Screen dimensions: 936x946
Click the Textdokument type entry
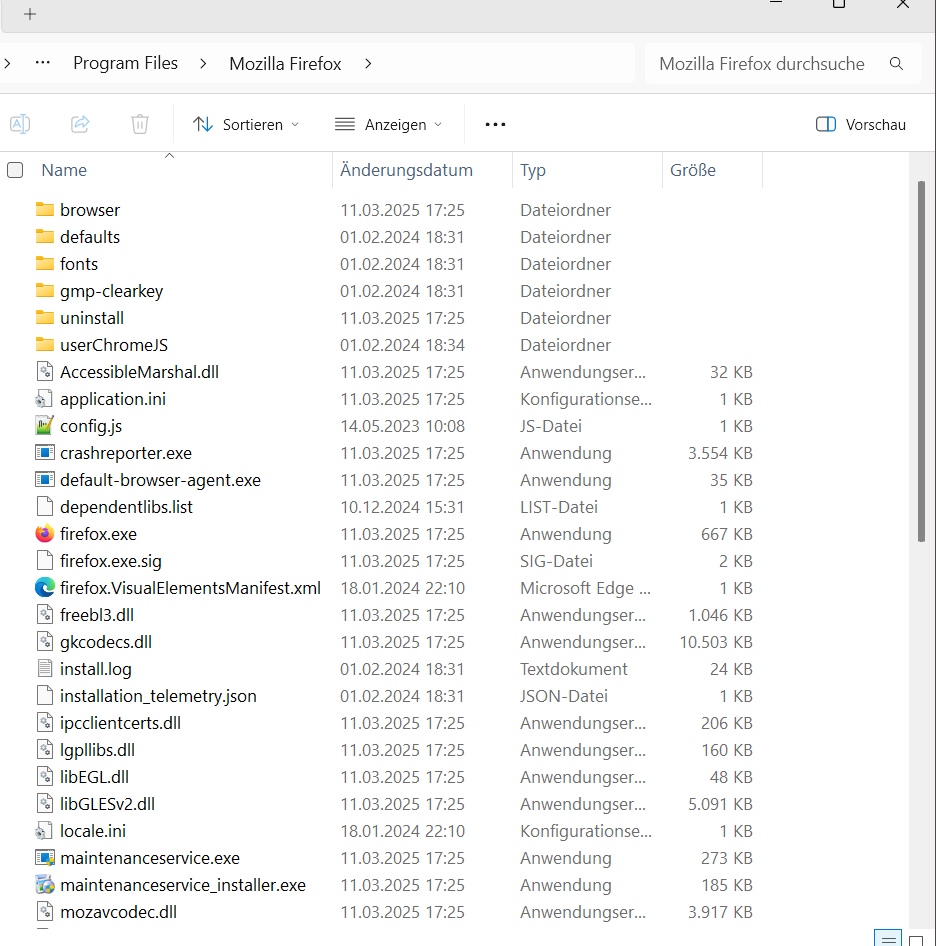point(574,669)
